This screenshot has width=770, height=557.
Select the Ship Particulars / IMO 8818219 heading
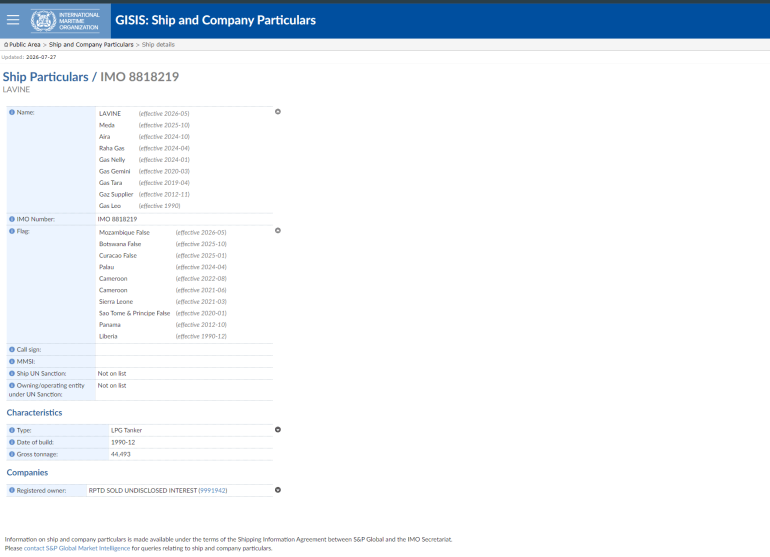(91, 77)
